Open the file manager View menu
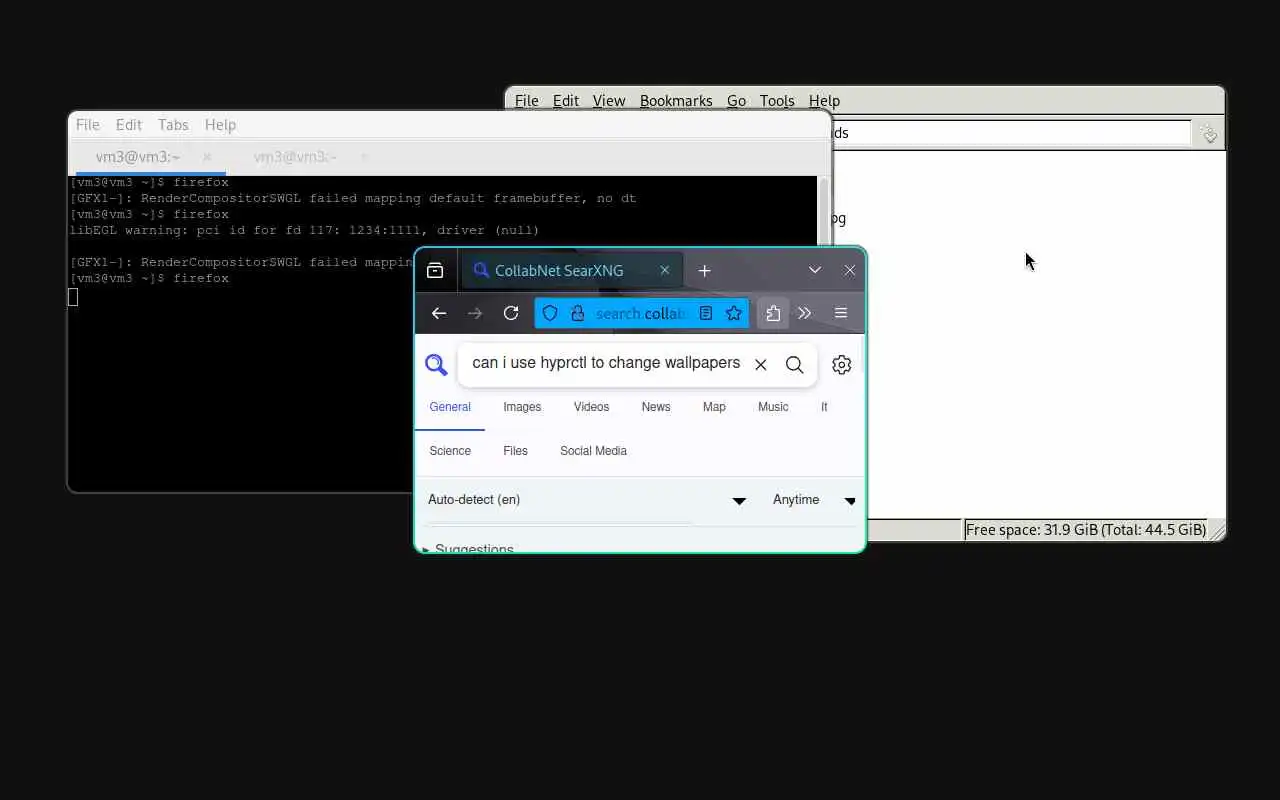Image resolution: width=1280 pixels, height=800 pixels. point(609,101)
